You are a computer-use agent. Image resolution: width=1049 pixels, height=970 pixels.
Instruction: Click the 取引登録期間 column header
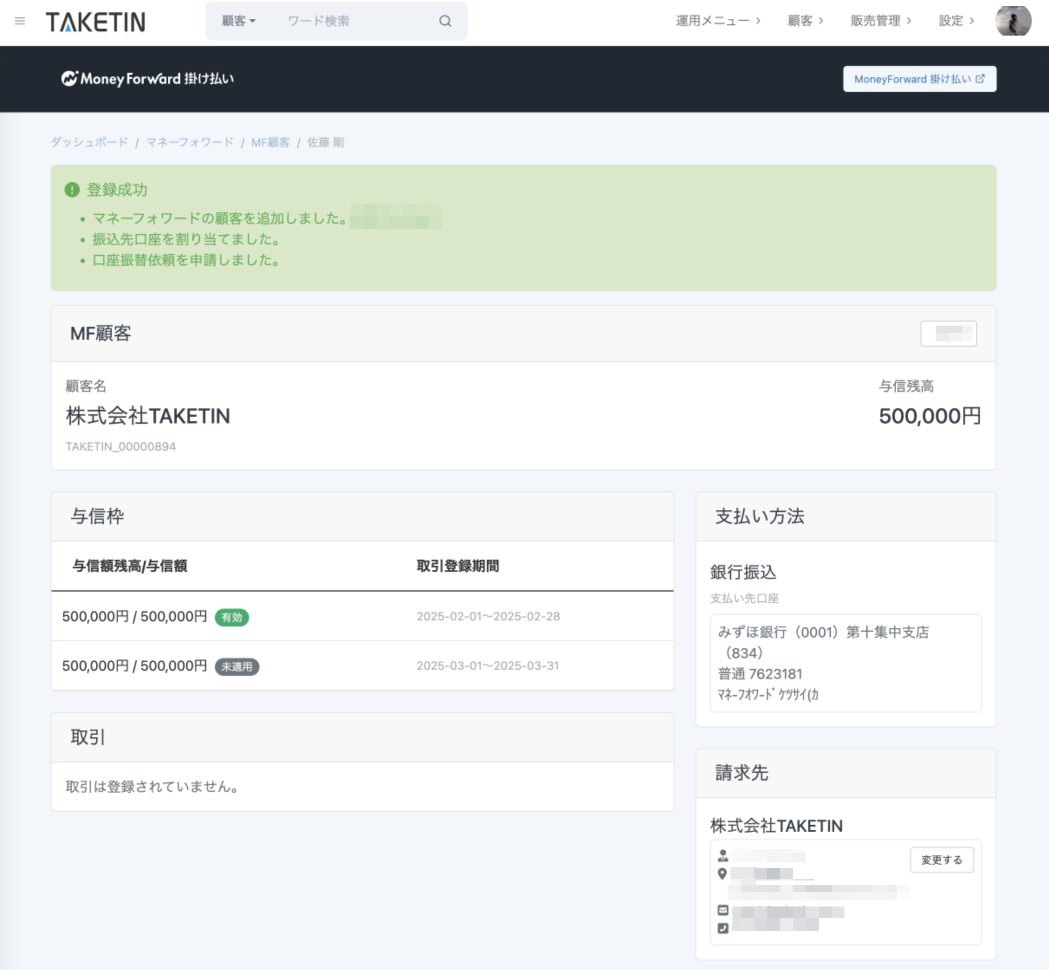coord(458,566)
